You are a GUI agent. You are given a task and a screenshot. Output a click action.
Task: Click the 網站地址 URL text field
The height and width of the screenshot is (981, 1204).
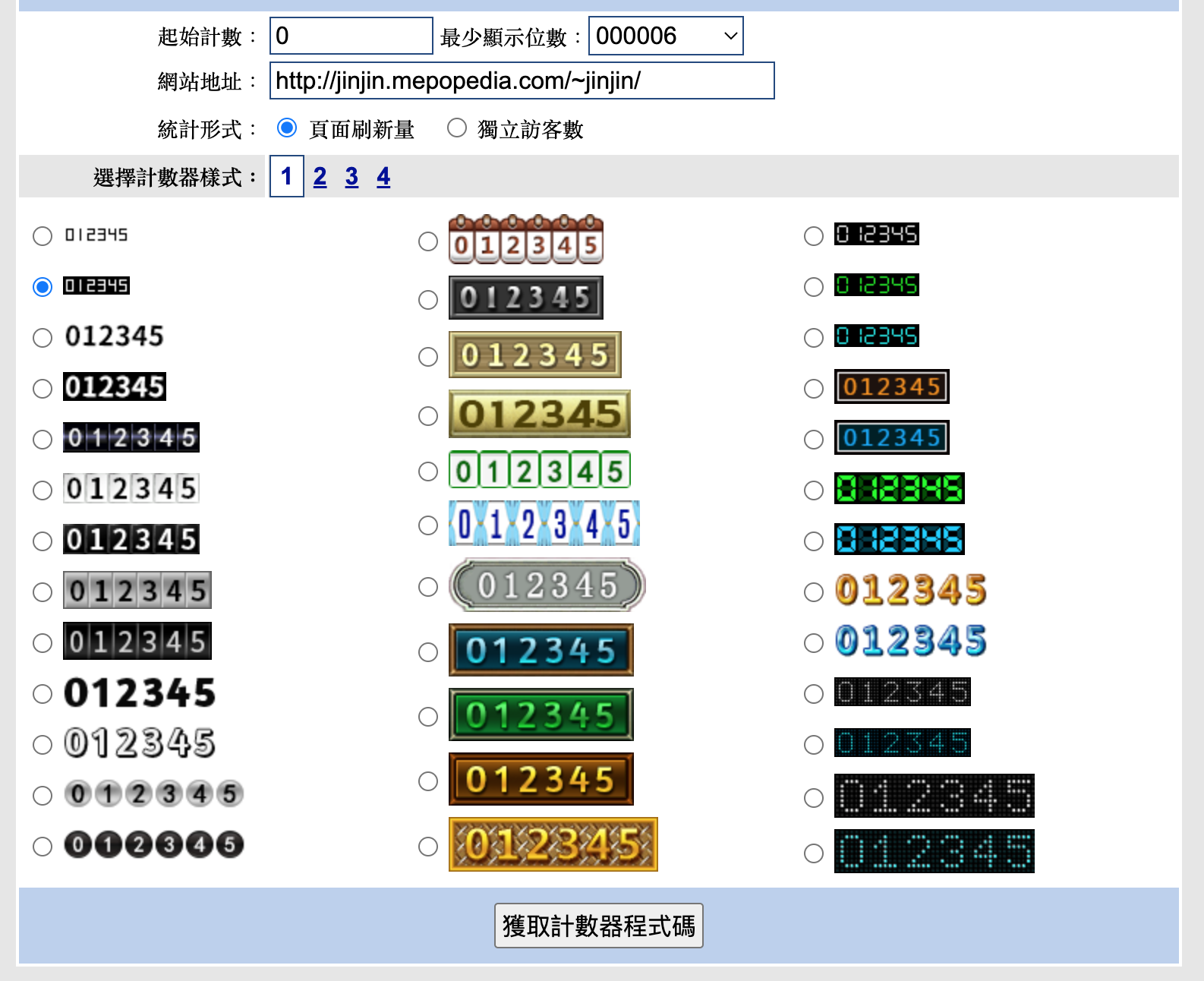pos(522,80)
